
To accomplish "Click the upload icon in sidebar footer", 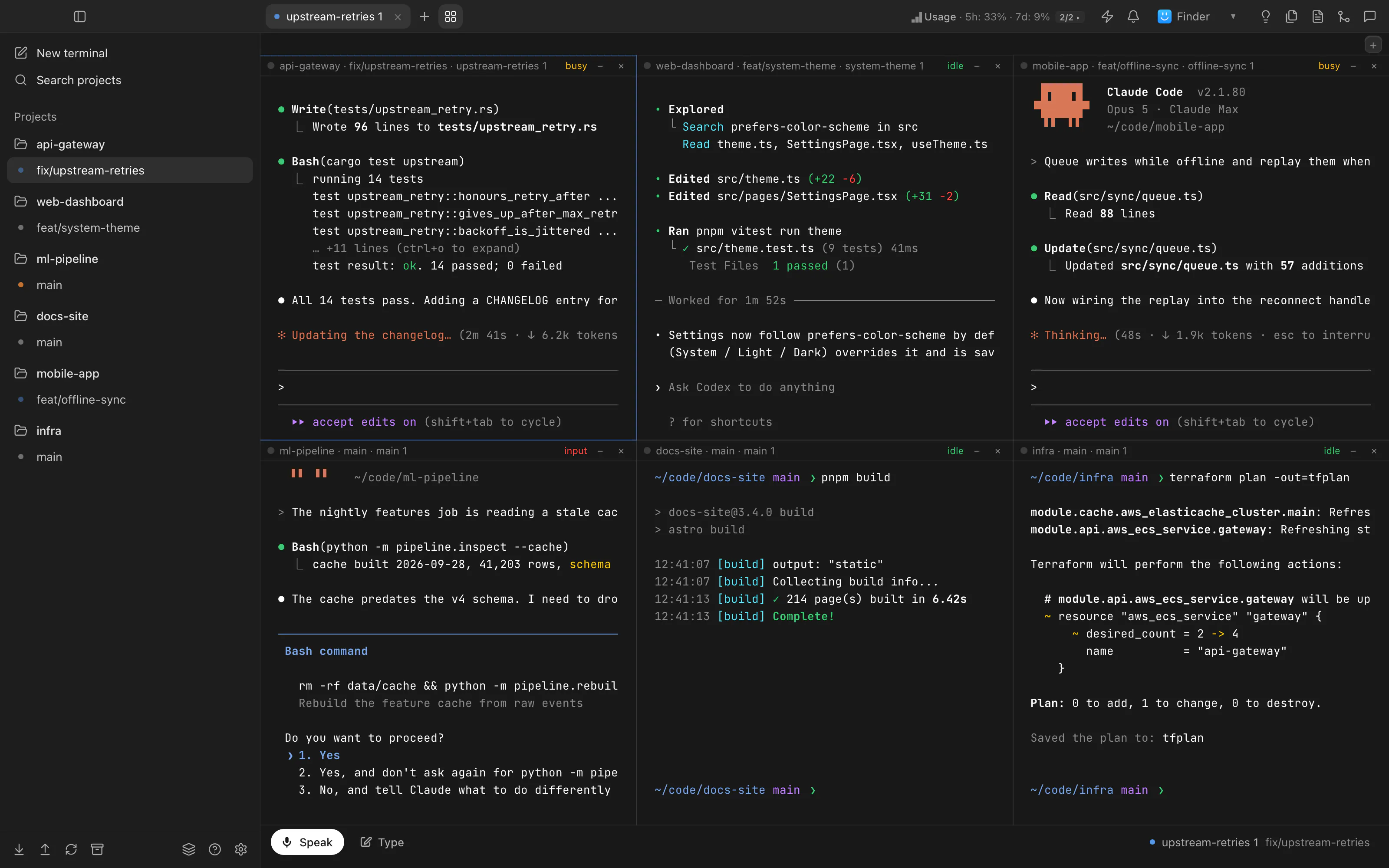I will pyautogui.click(x=45, y=849).
